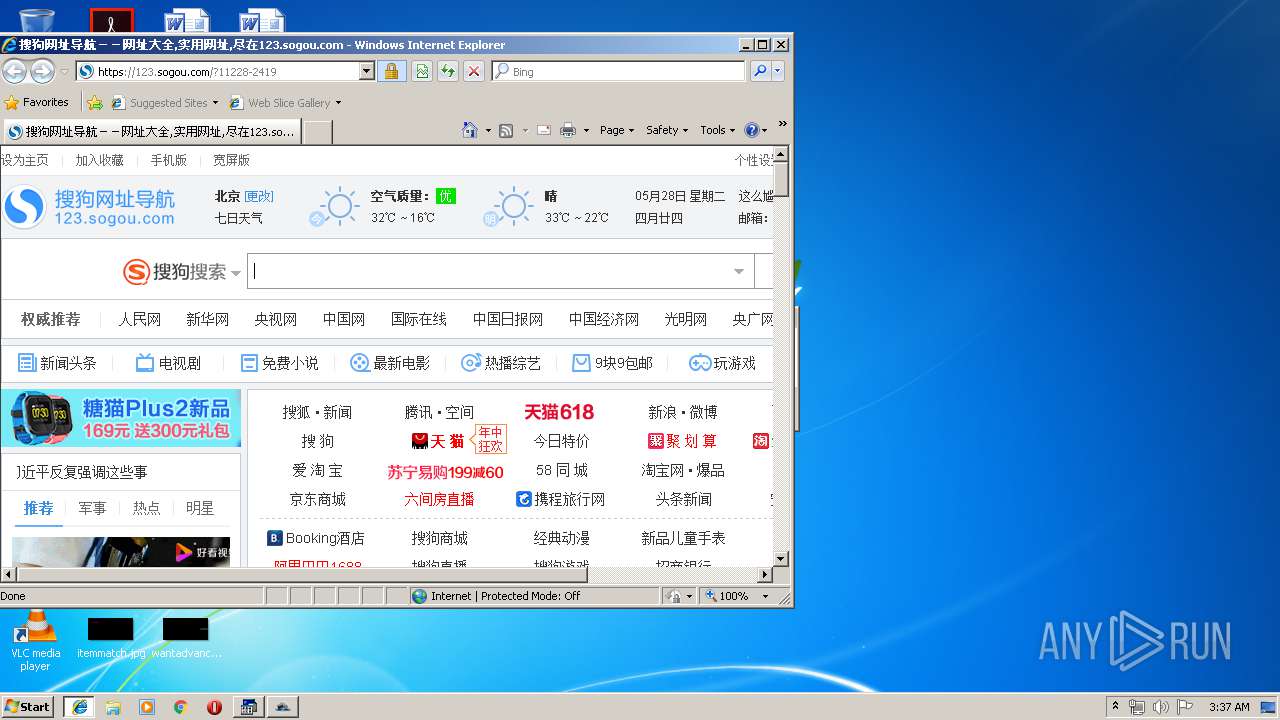Screen dimensions: 1280x720
Task: Open the IE Help question mark icon
Action: tap(752, 130)
